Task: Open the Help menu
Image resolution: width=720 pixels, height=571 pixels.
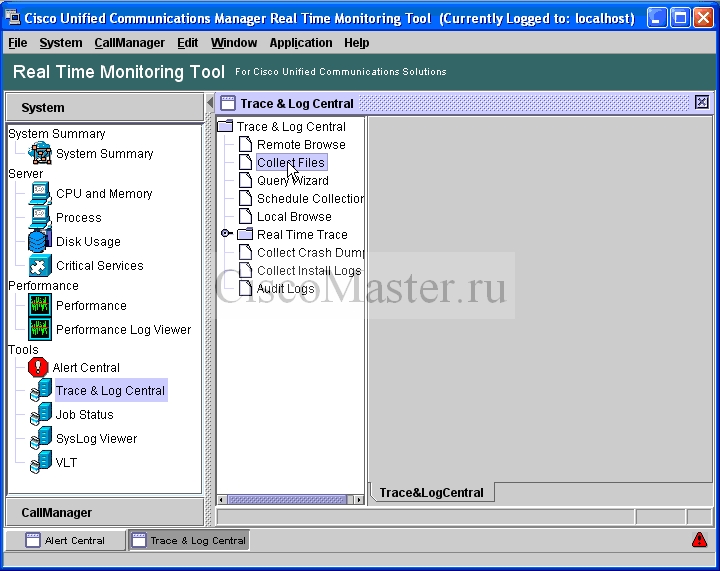Action: point(356,43)
